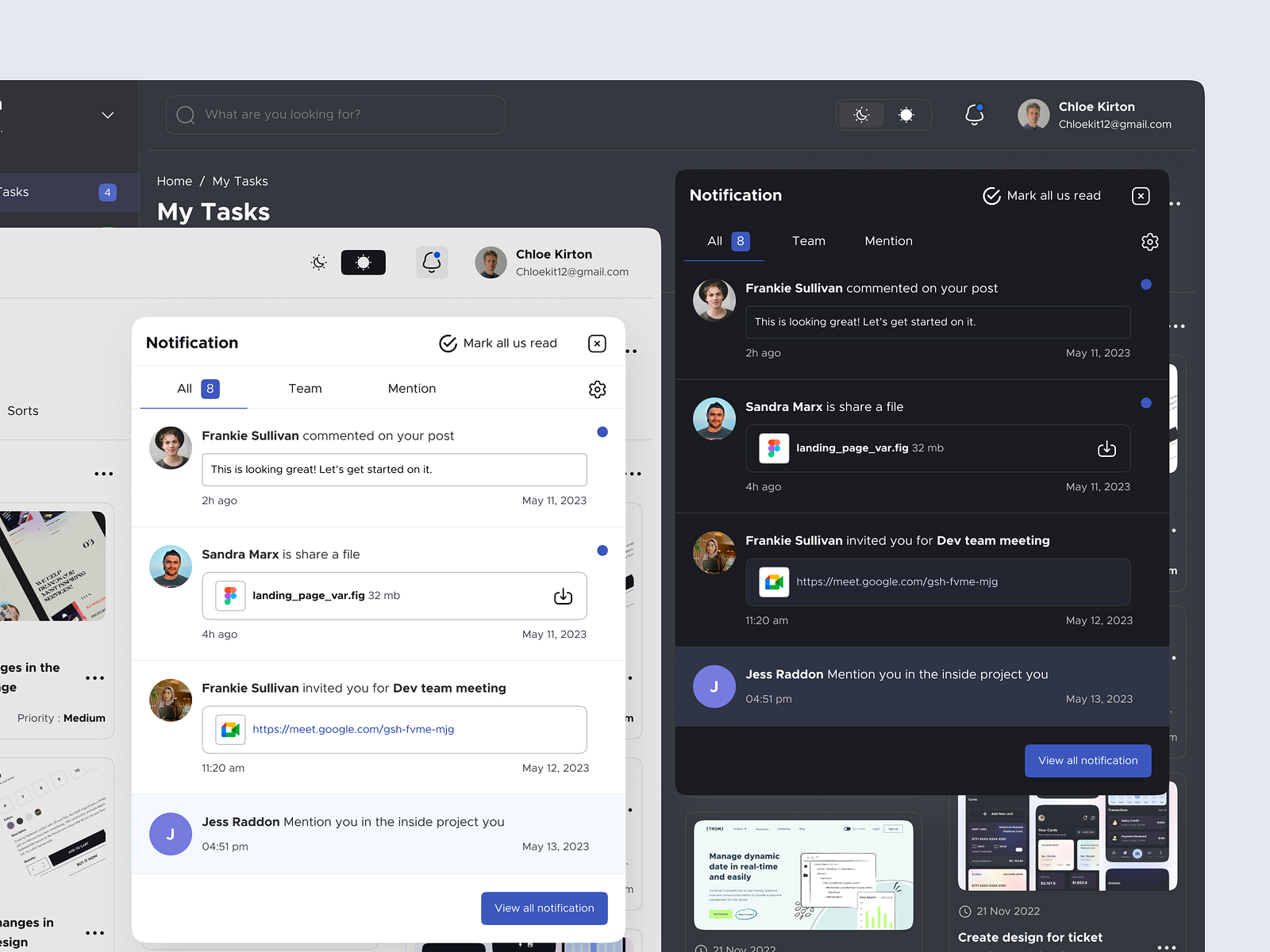Click the Google Meet icon in the meeting invite
This screenshot has width=1270, height=952.
(229, 729)
